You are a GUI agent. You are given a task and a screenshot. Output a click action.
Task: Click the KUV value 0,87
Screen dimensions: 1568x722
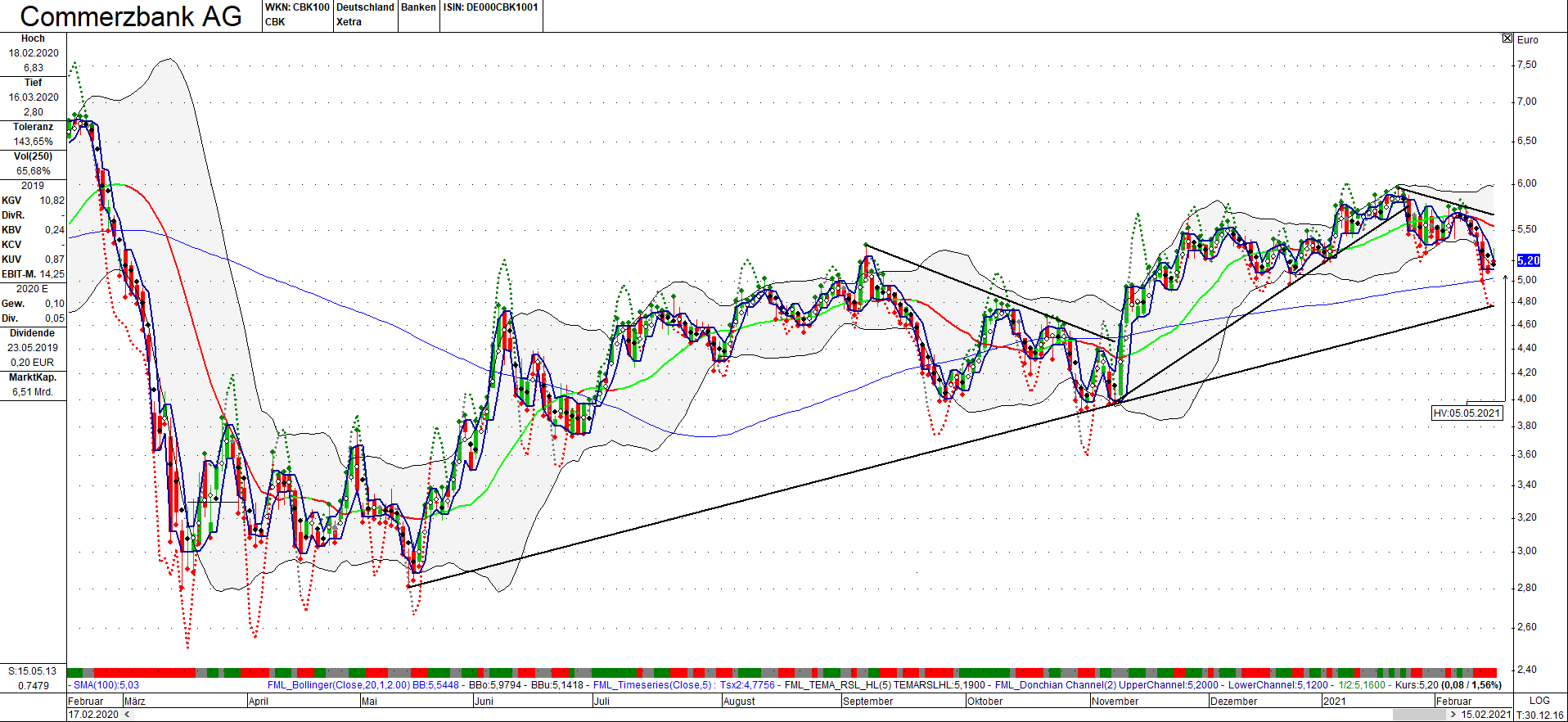coord(54,259)
